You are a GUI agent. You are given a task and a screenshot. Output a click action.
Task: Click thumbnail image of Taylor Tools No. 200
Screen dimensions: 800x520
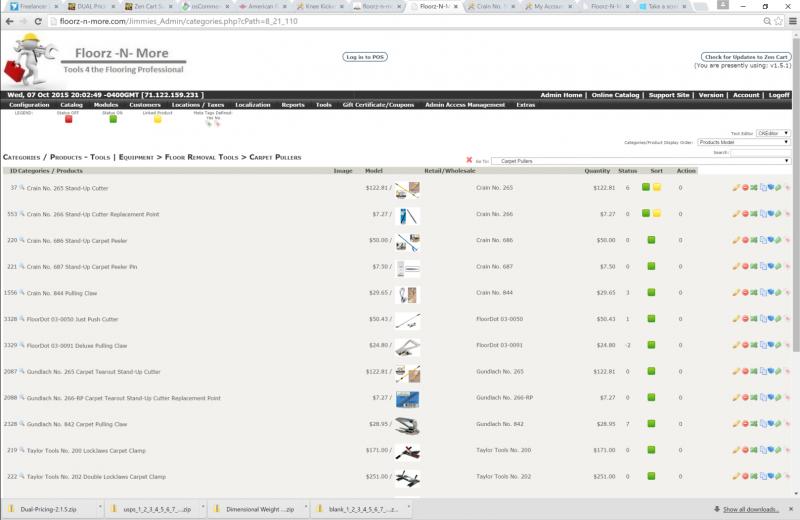pyautogui.click(x=408, y=451)
